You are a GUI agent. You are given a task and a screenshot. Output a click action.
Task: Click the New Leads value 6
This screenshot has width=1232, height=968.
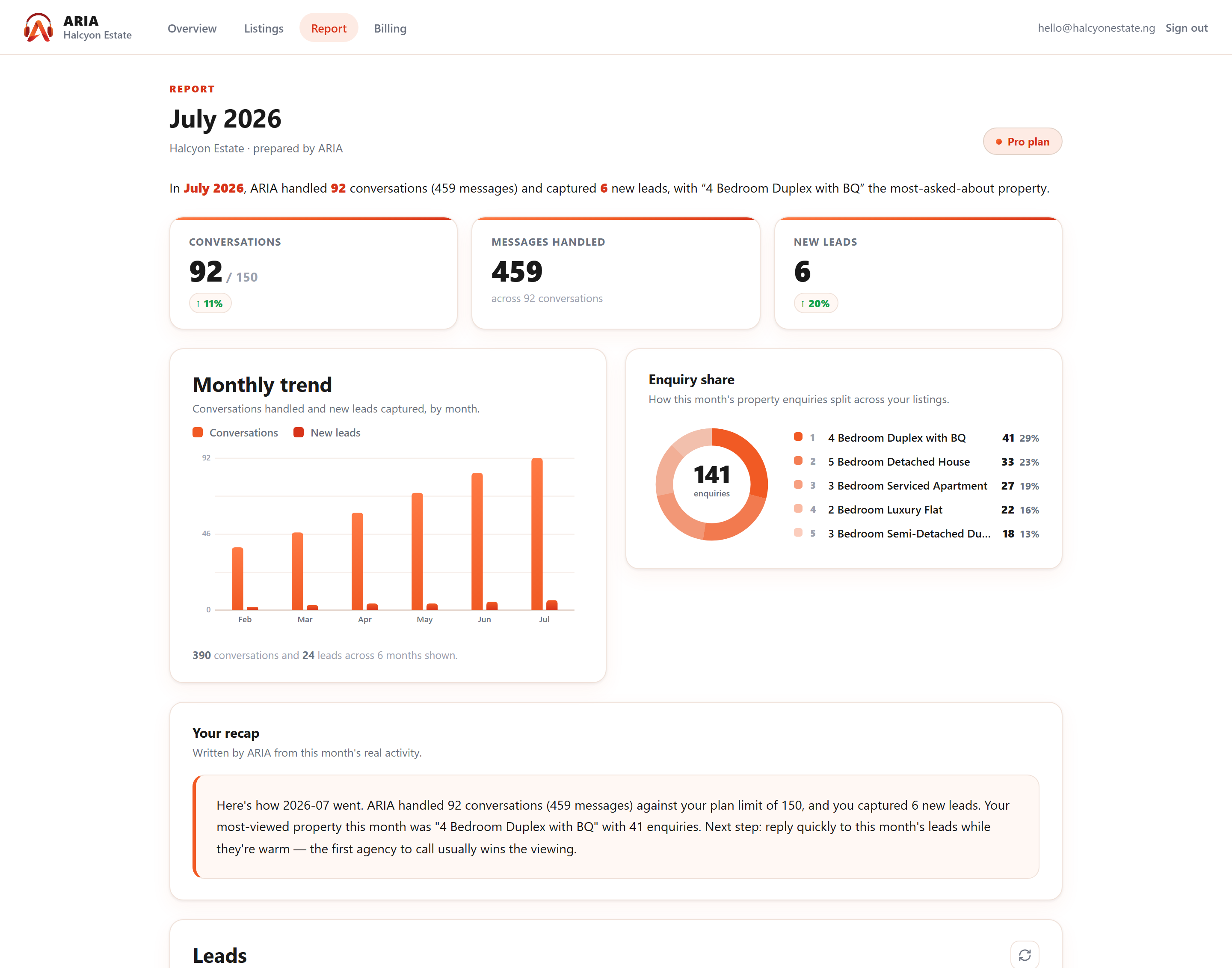(x=803, y=272)
